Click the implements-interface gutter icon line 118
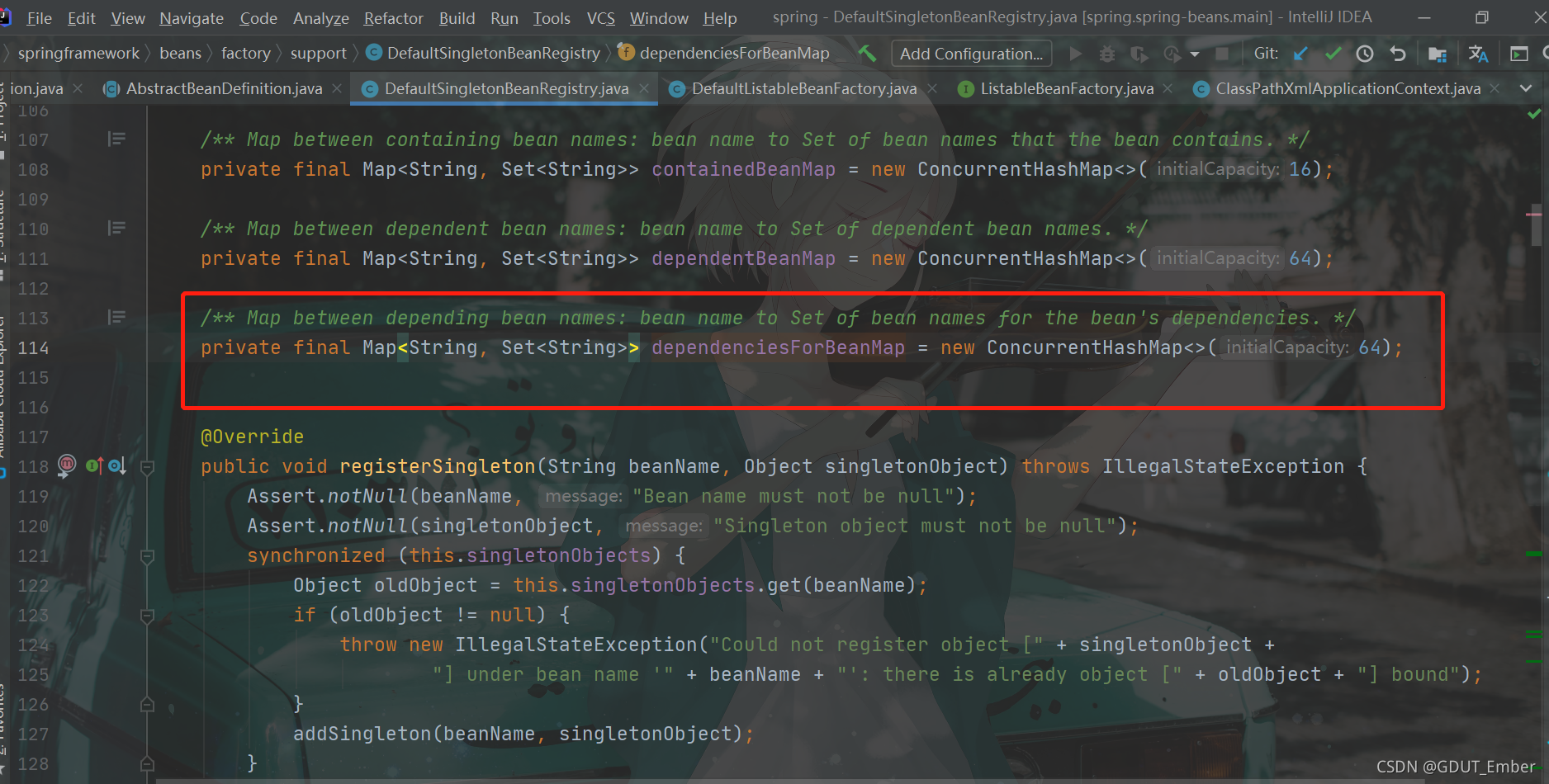This screenshot has width=1549, height=784. (93, 465)
